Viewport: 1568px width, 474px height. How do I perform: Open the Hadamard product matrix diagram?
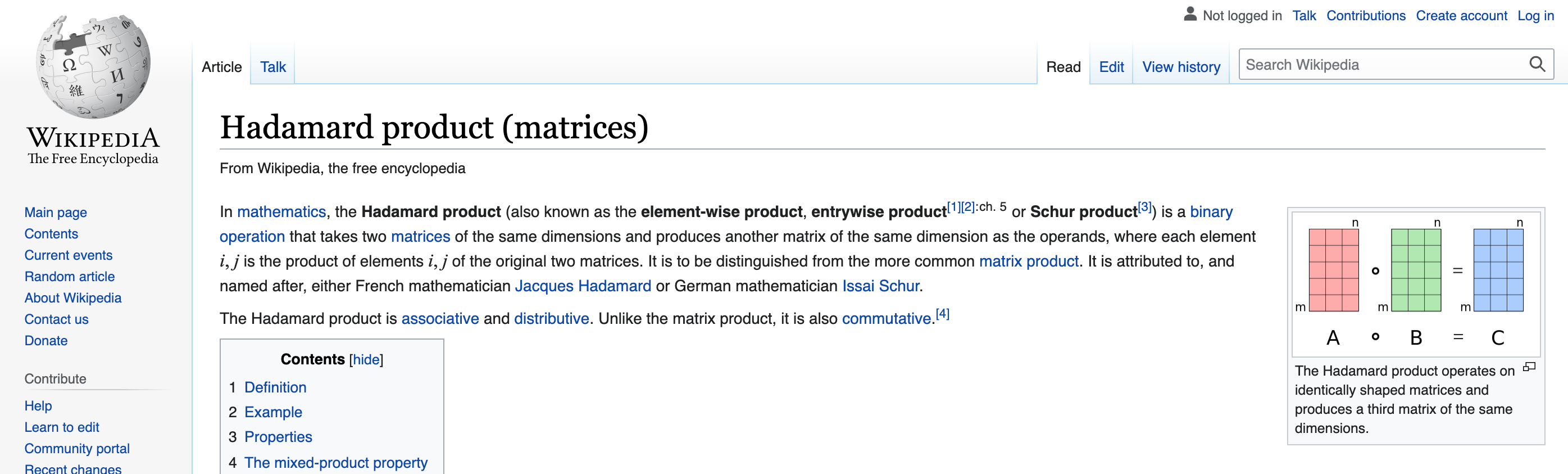pyautogui.click(x=1416, y=284)
